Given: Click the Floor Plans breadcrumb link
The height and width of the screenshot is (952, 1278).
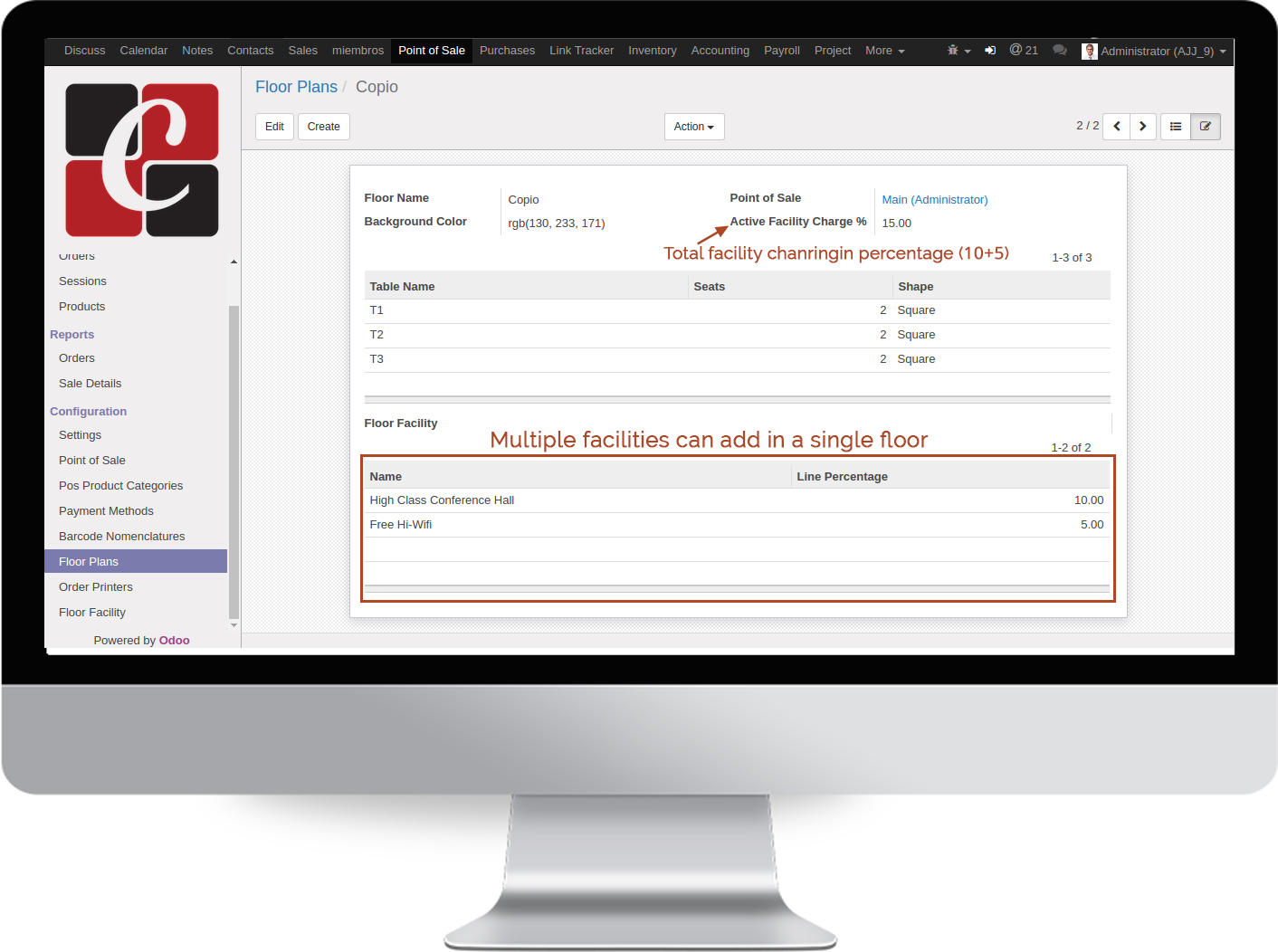Looking at the screenshot, I should click(296, 87).
